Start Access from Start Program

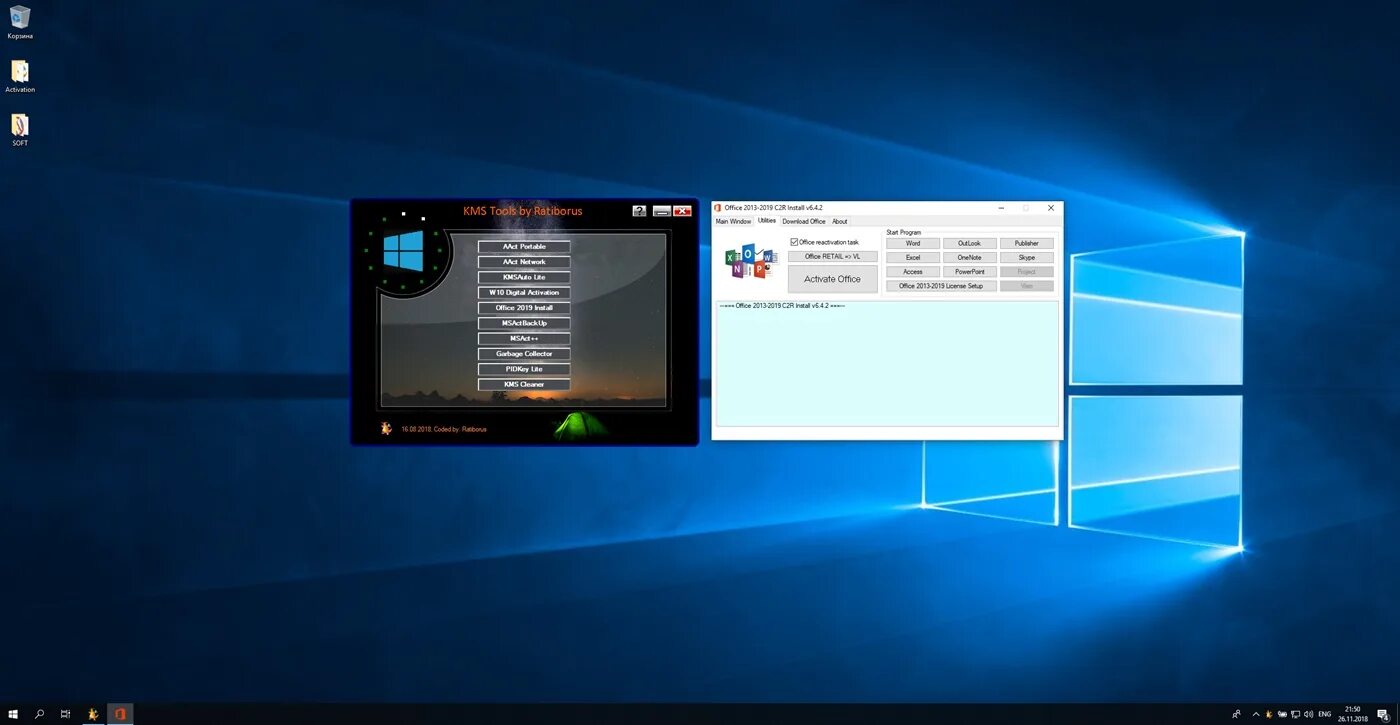click(913, 271)
